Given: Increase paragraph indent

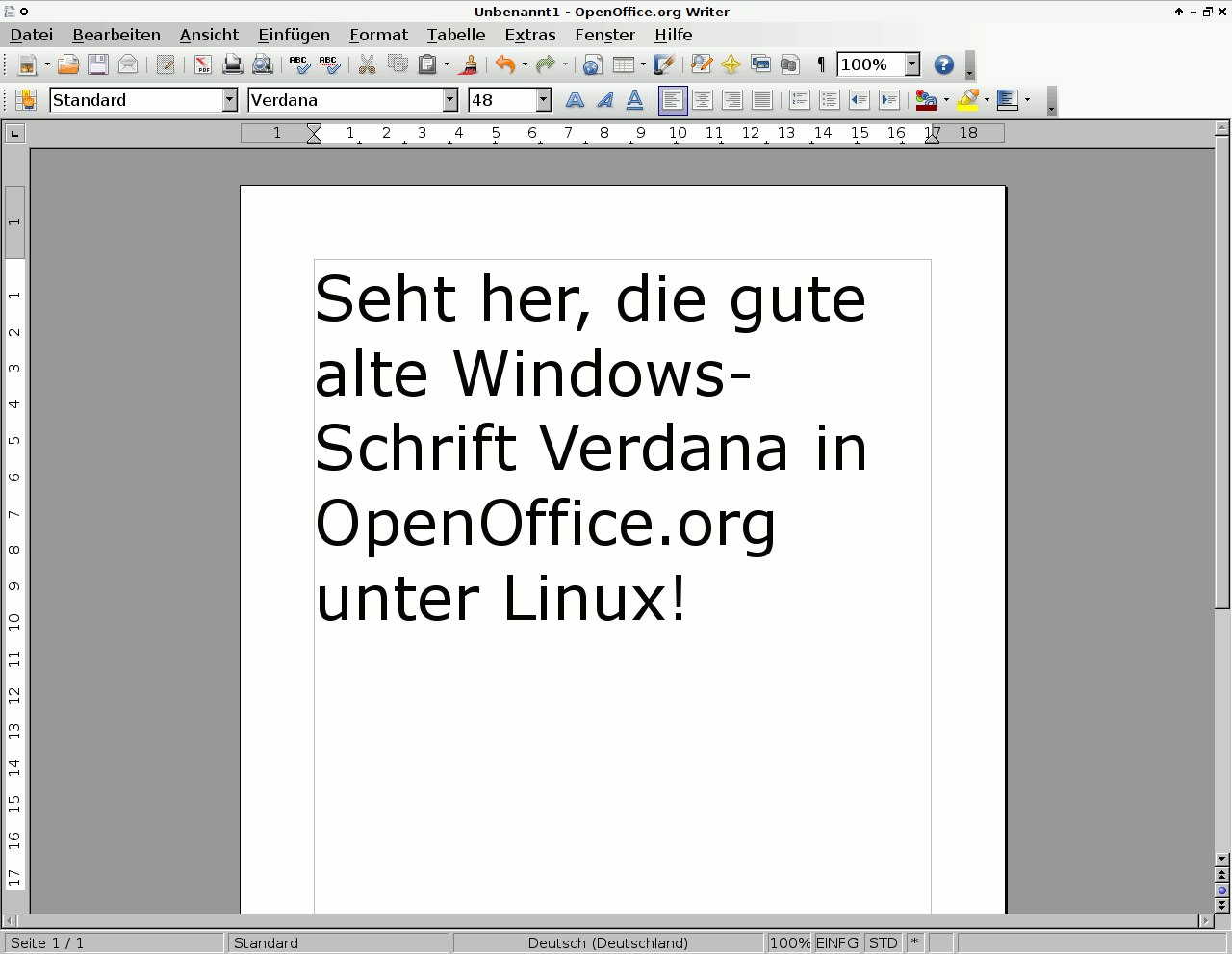Looking at the screenshot, I should tap(889, 100).
